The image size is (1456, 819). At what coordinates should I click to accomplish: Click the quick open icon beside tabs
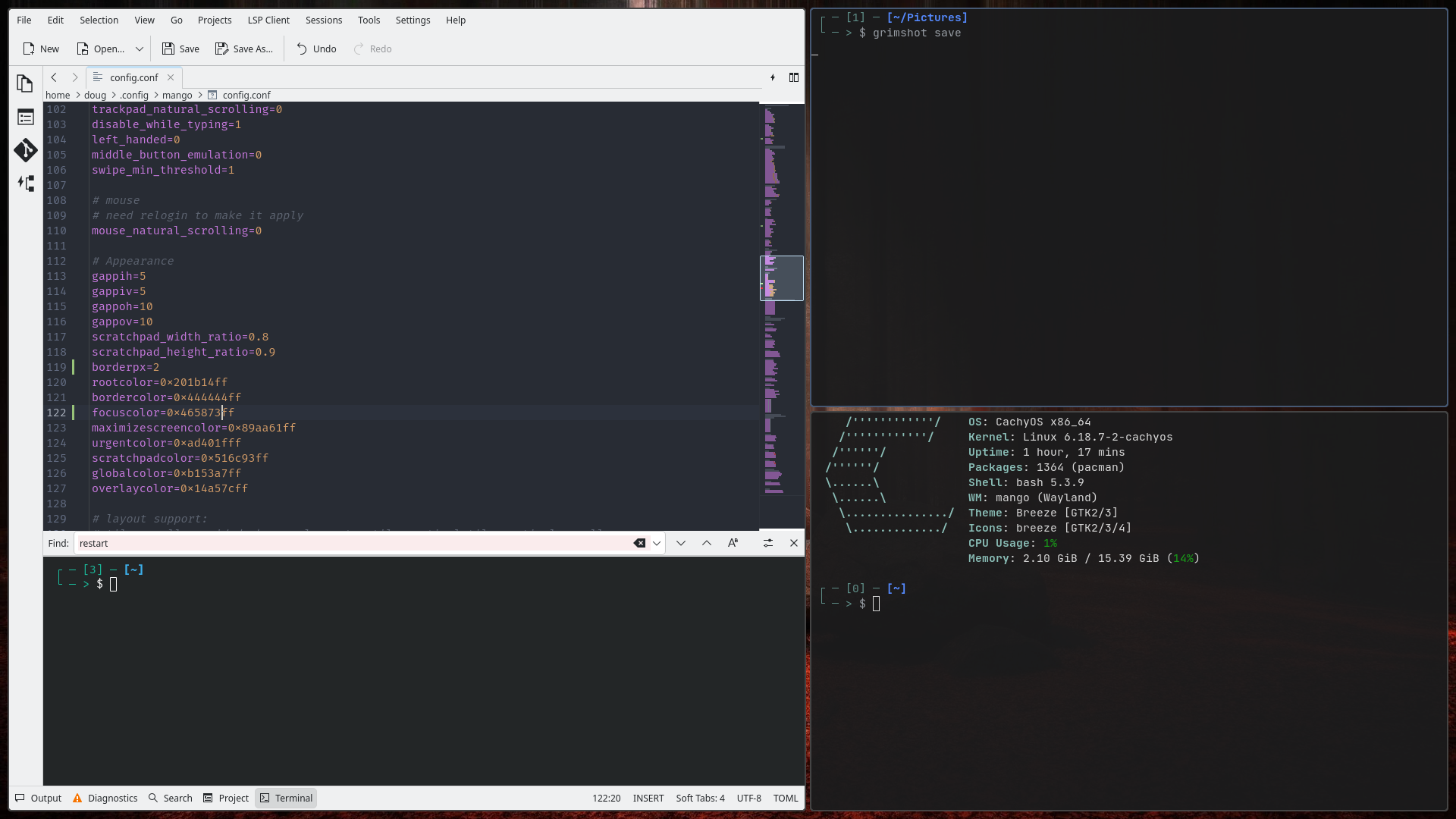tap(773, 77)
